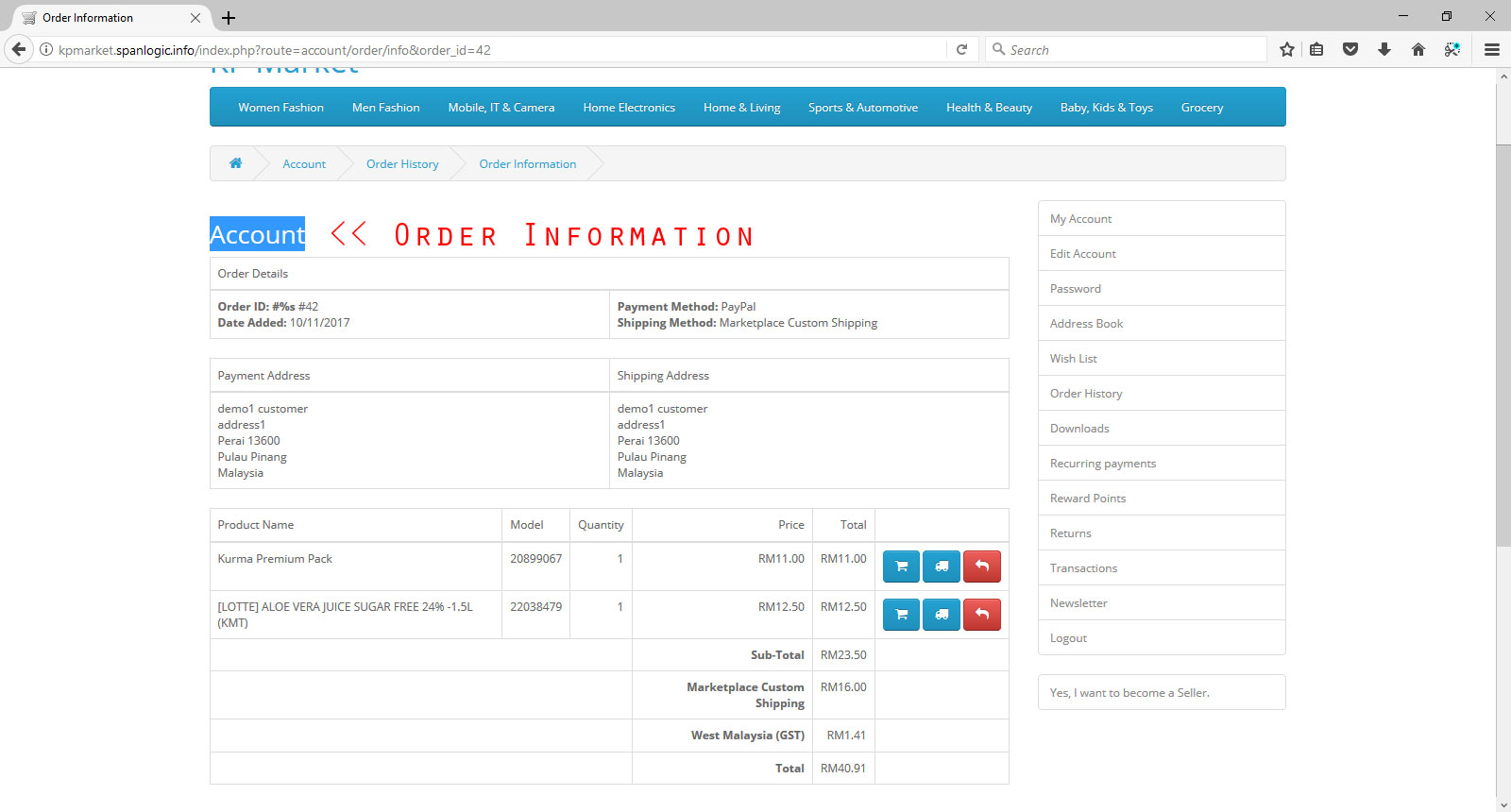
Task: Open Men Fashion category menu
Action: [386, 108]
